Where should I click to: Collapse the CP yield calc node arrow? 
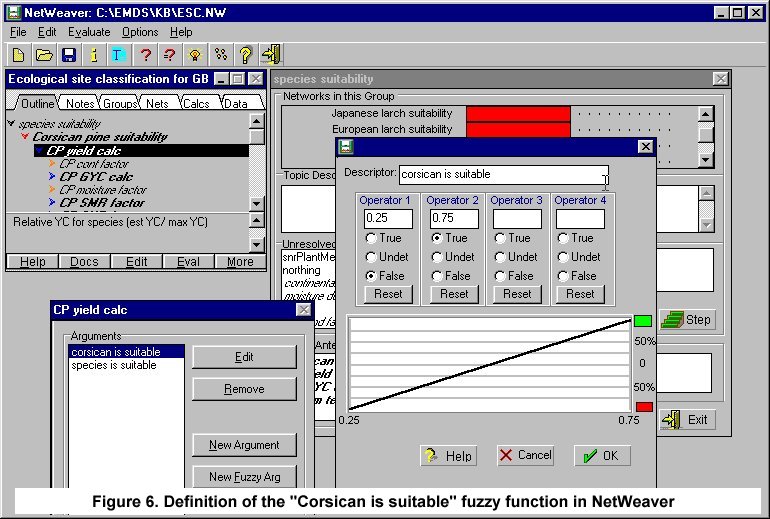[x=39, y=150]
